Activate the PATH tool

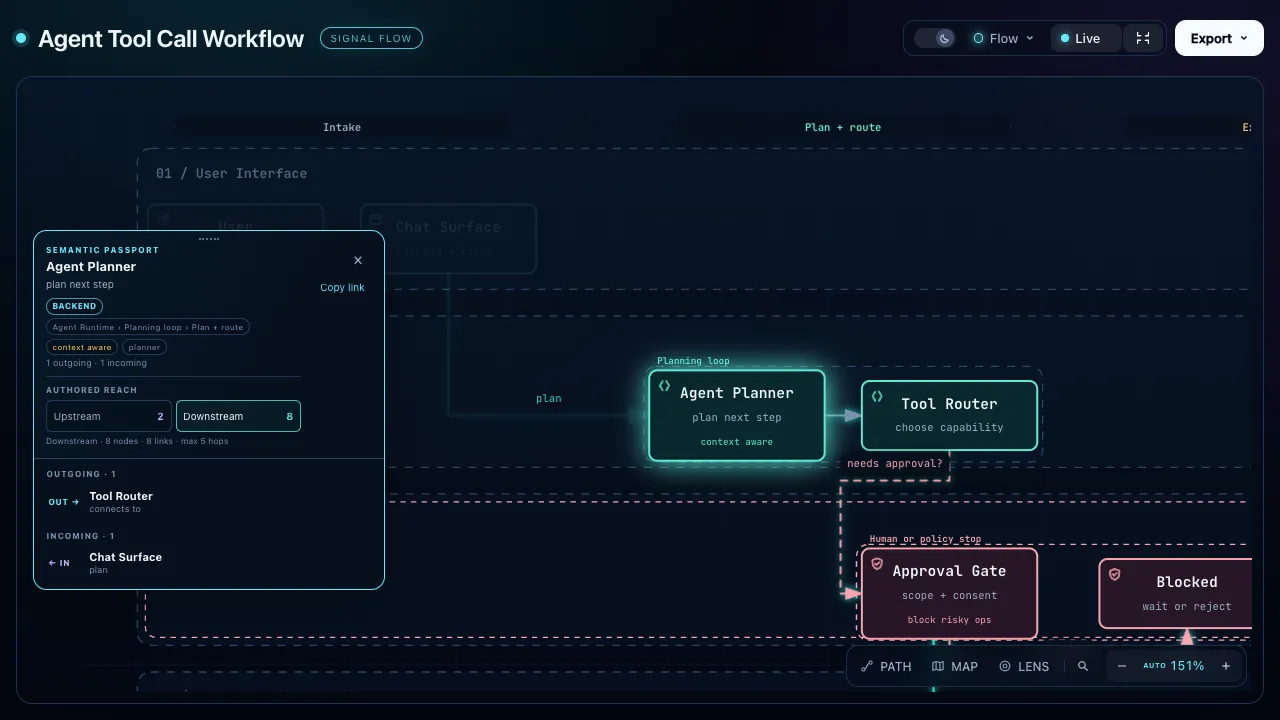[886, 666]
